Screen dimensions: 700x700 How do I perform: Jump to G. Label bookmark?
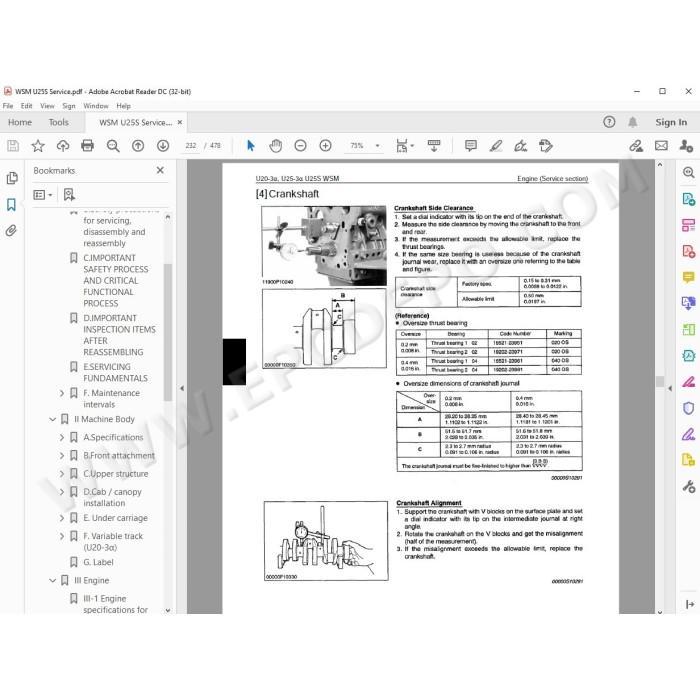(98, 562)
